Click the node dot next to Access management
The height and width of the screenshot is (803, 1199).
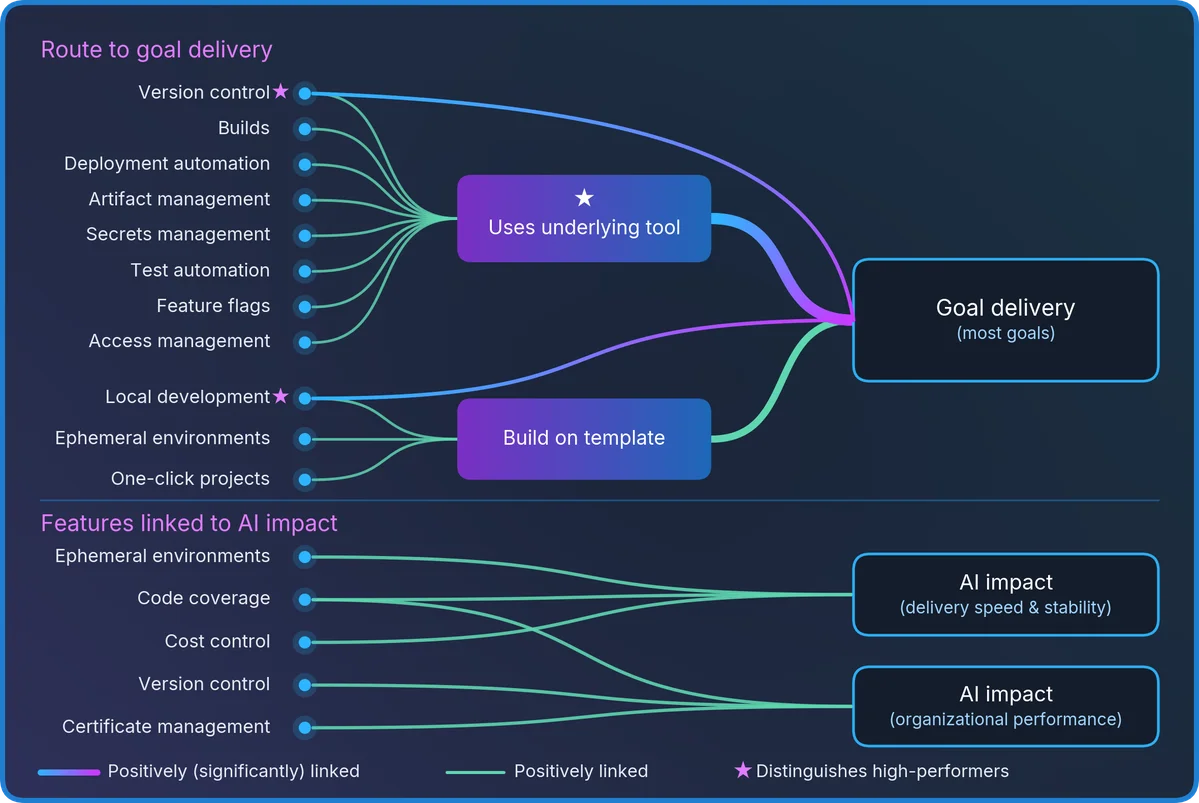click(x=304, y=342)
